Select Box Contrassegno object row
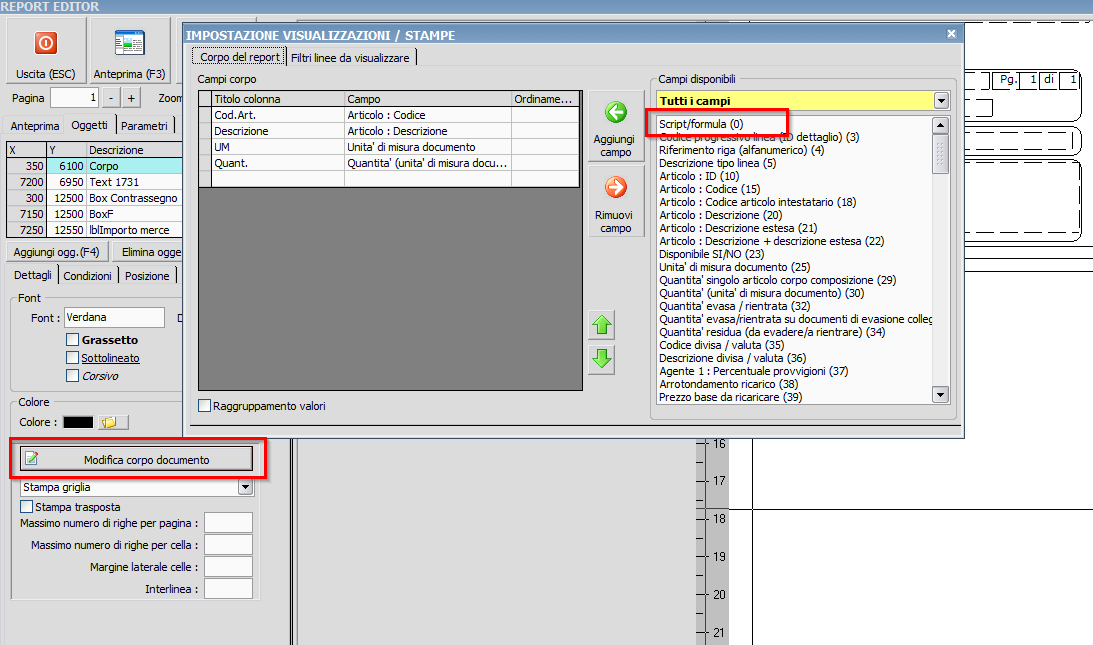 95,198
